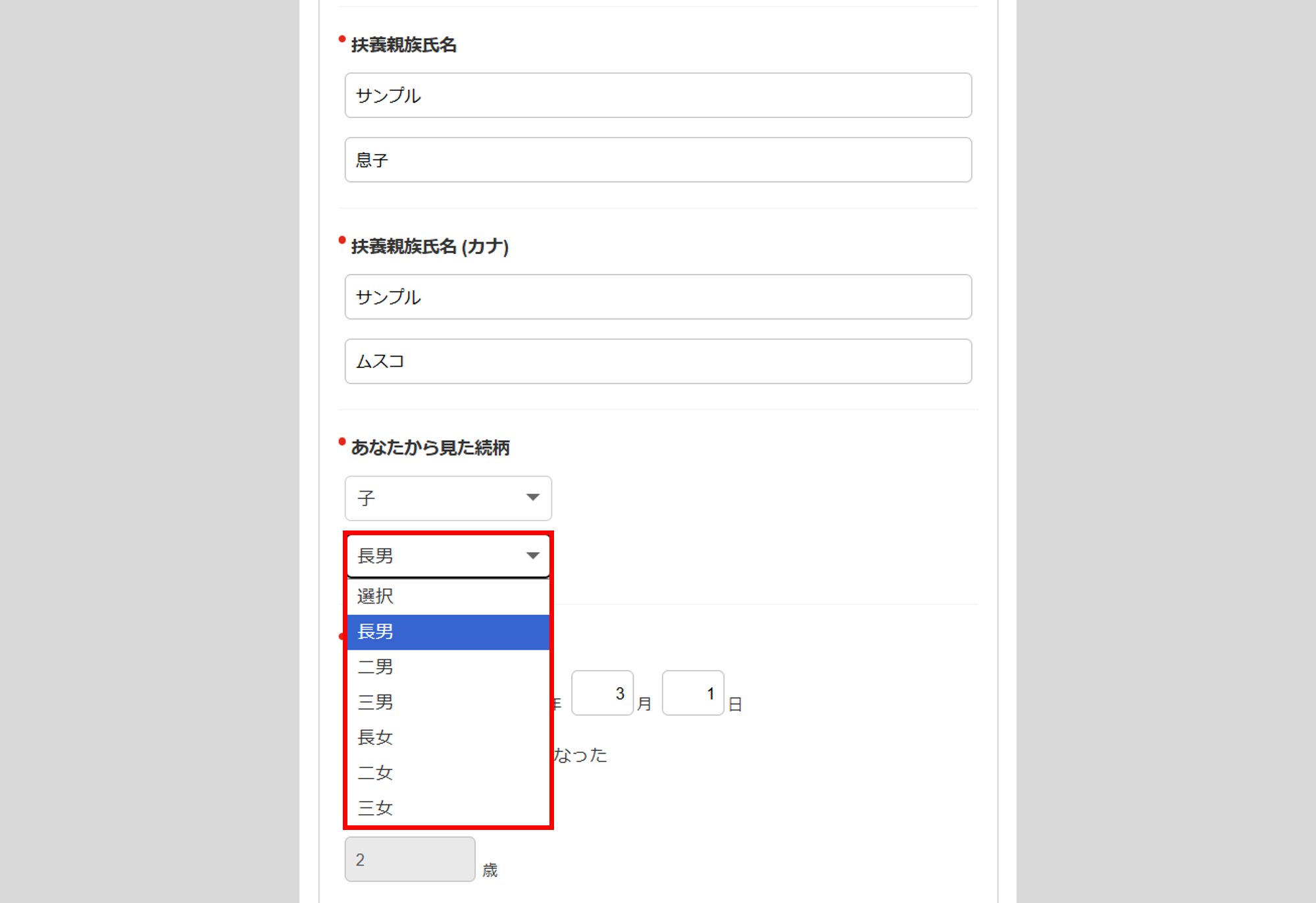The width and height of the screenshot is (1316, 903).
Task: Collapse the open 長男 dropdown box
Action: 448,556
